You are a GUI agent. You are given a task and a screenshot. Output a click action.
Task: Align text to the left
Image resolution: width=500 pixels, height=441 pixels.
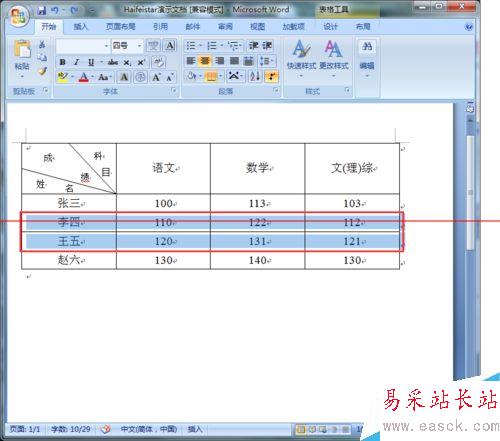[191, 61]
